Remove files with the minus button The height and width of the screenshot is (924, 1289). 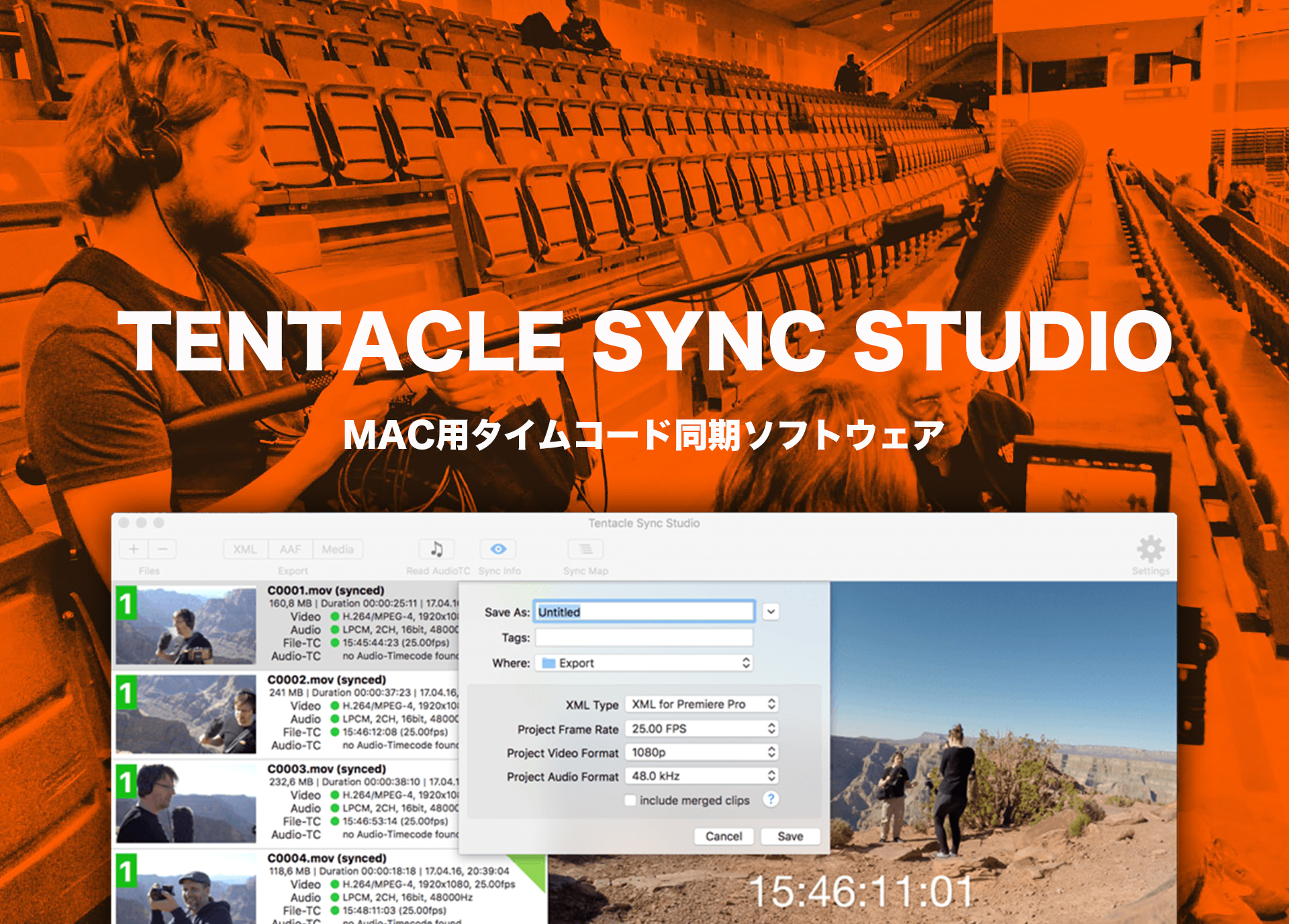(162, 549)
